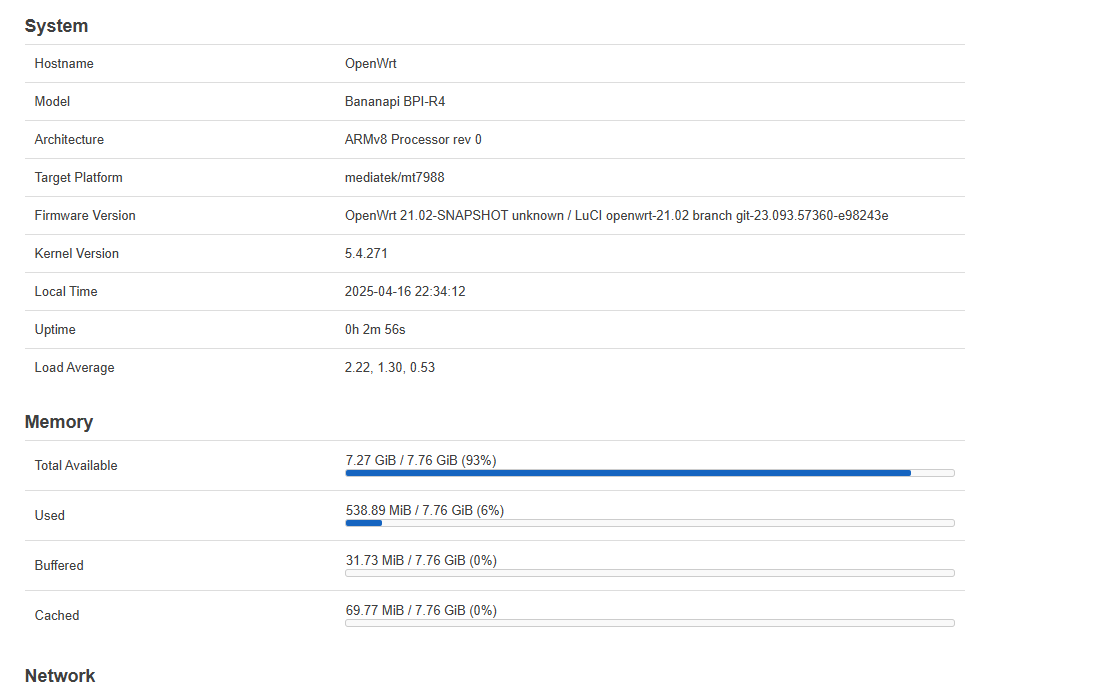Click the kernel version 5.4.271
The image size is (1107, 682).
[x=366, y=254]
